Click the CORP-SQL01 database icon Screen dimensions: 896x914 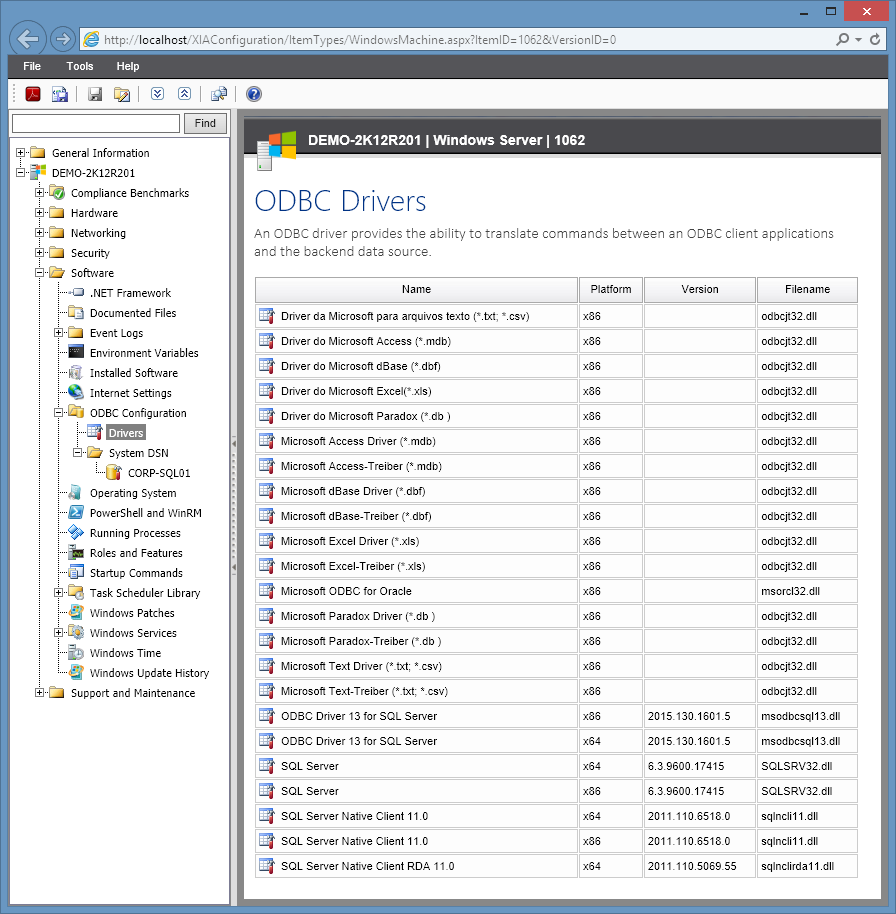[x=114, y=472]
